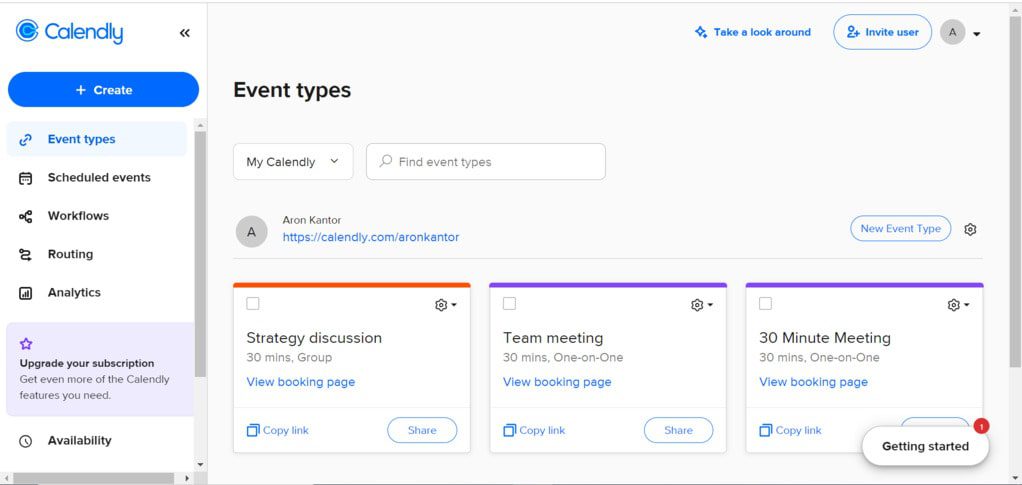Open calendly.com/aronkantor link
This screenshot has height=485, width=1022.
coord(371,237)
